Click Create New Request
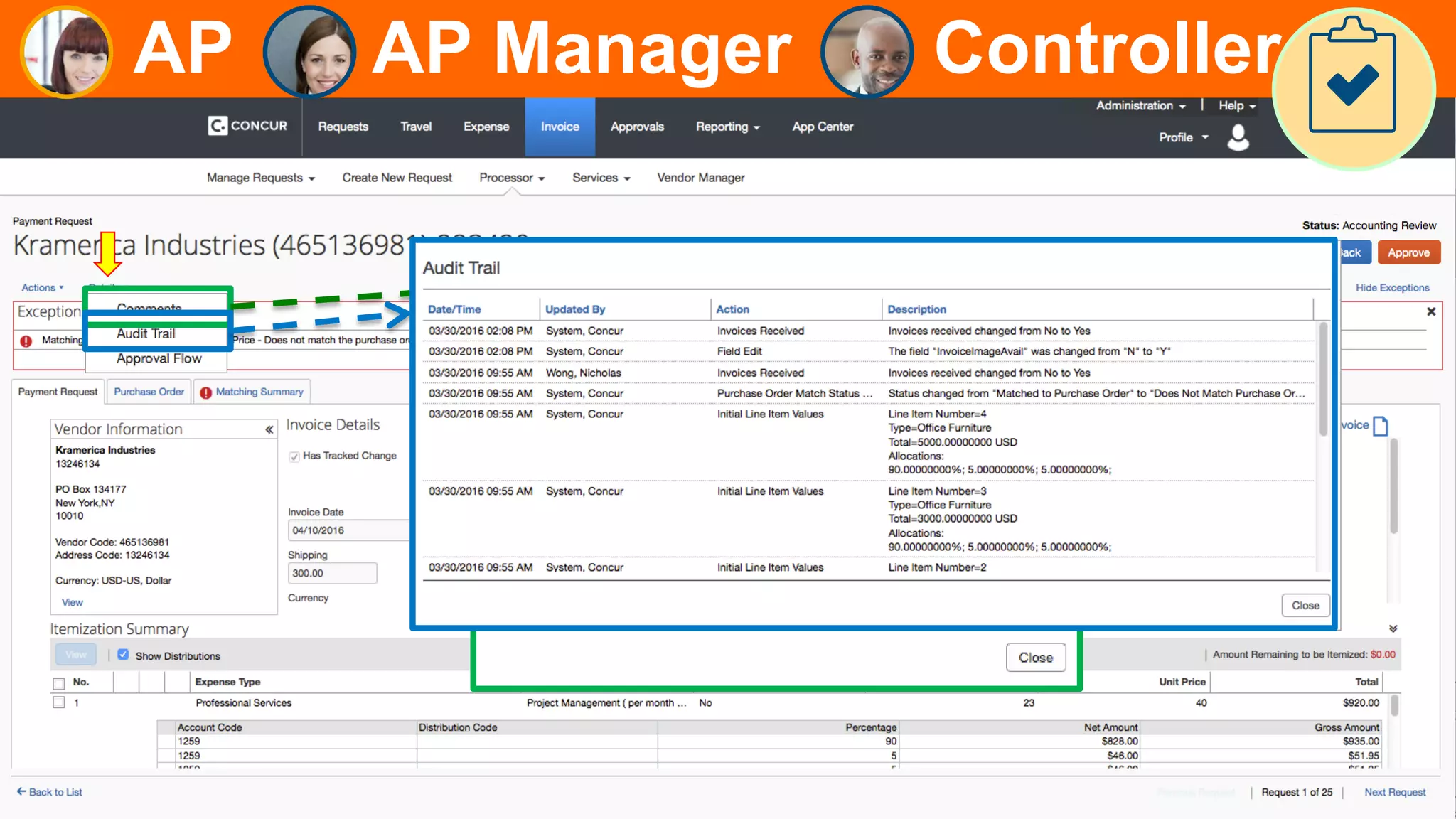1456x819 pixels. (x=397, y=178)
